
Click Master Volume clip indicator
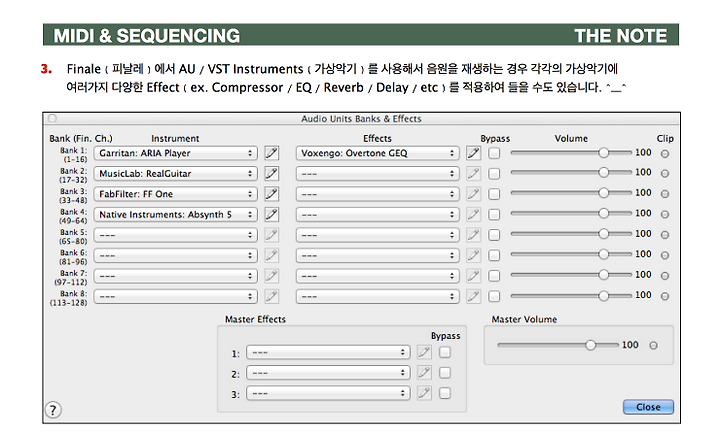coord(653,345)
